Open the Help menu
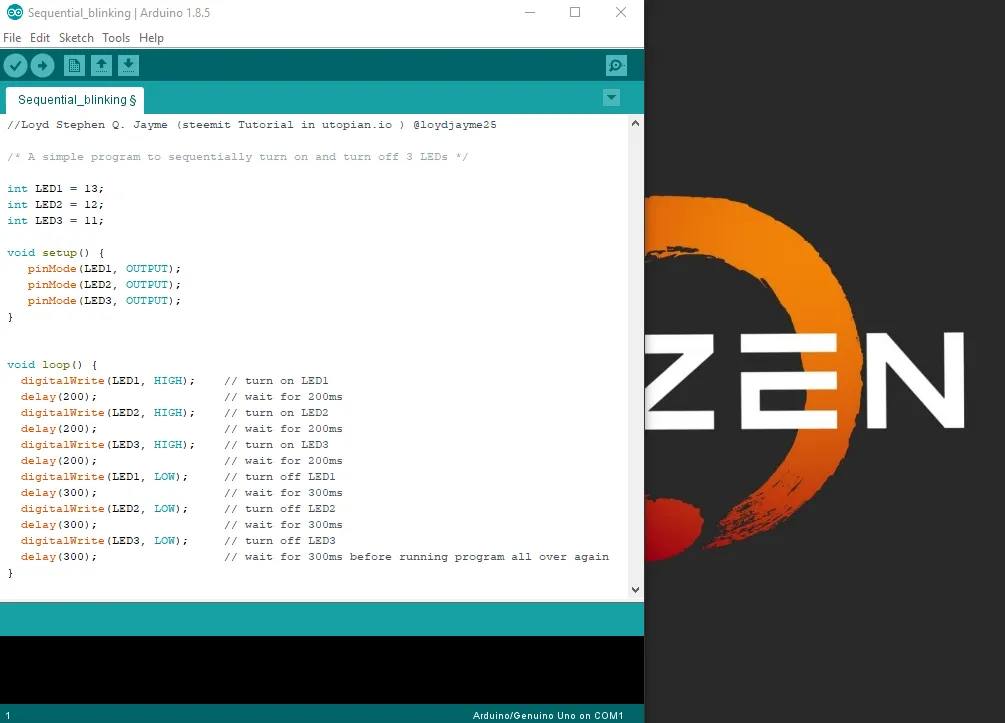The height and width of the screenshot is (723, 1005). pyautogui.click(x=151, y=38)
